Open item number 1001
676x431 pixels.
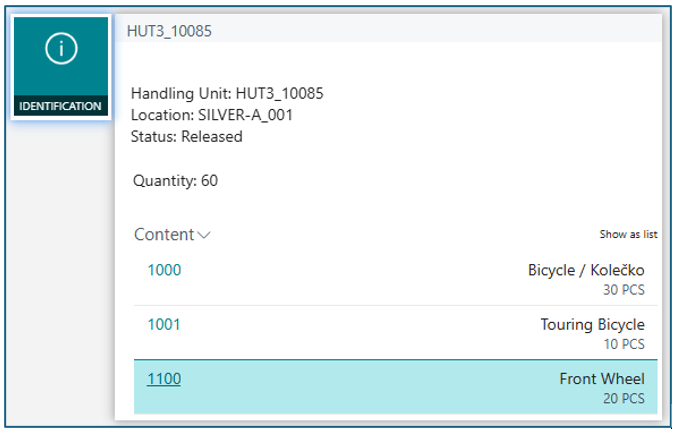click(164, 324)
